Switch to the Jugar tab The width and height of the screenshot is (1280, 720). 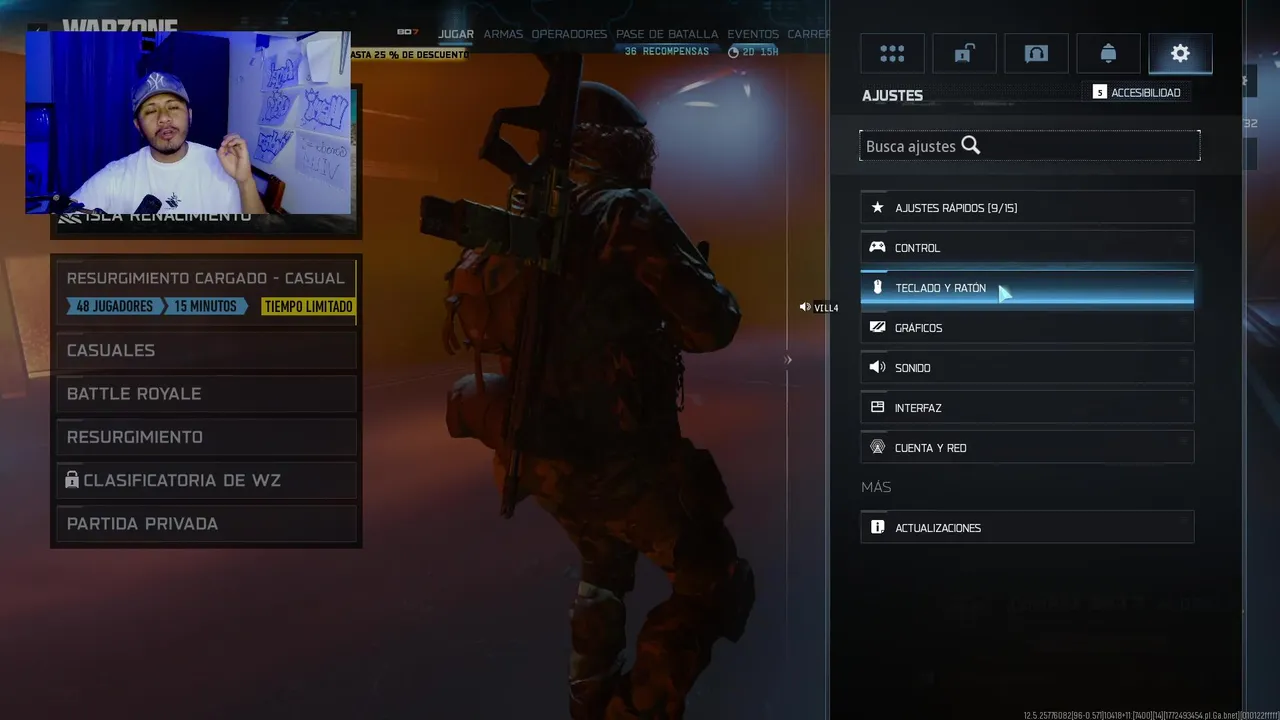click(x=455, y=34)
